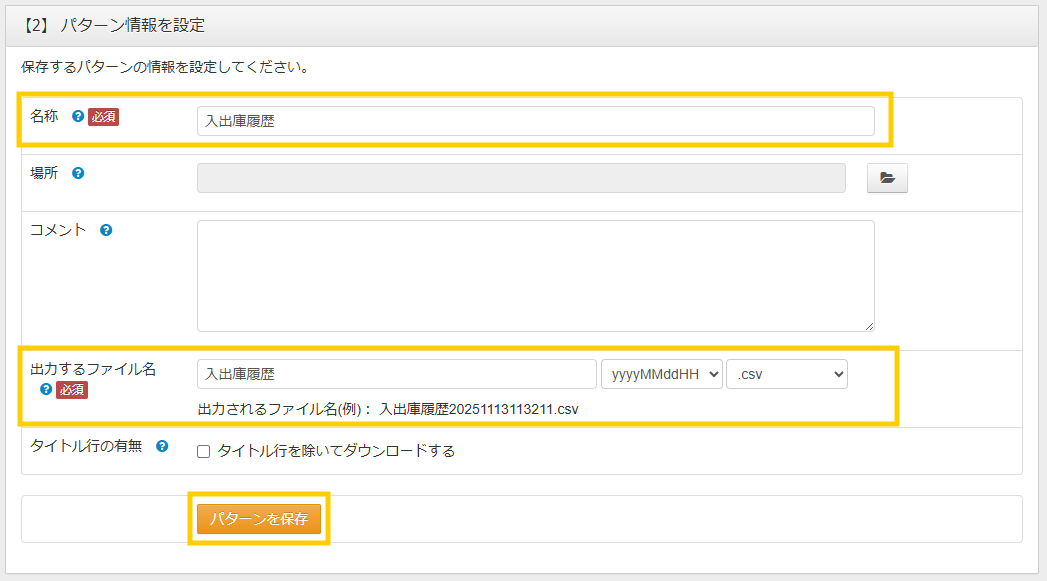Screen dimensions: 1047x581
Task: Click the help icon under 出力するファイル名
Action: [46, 390]
